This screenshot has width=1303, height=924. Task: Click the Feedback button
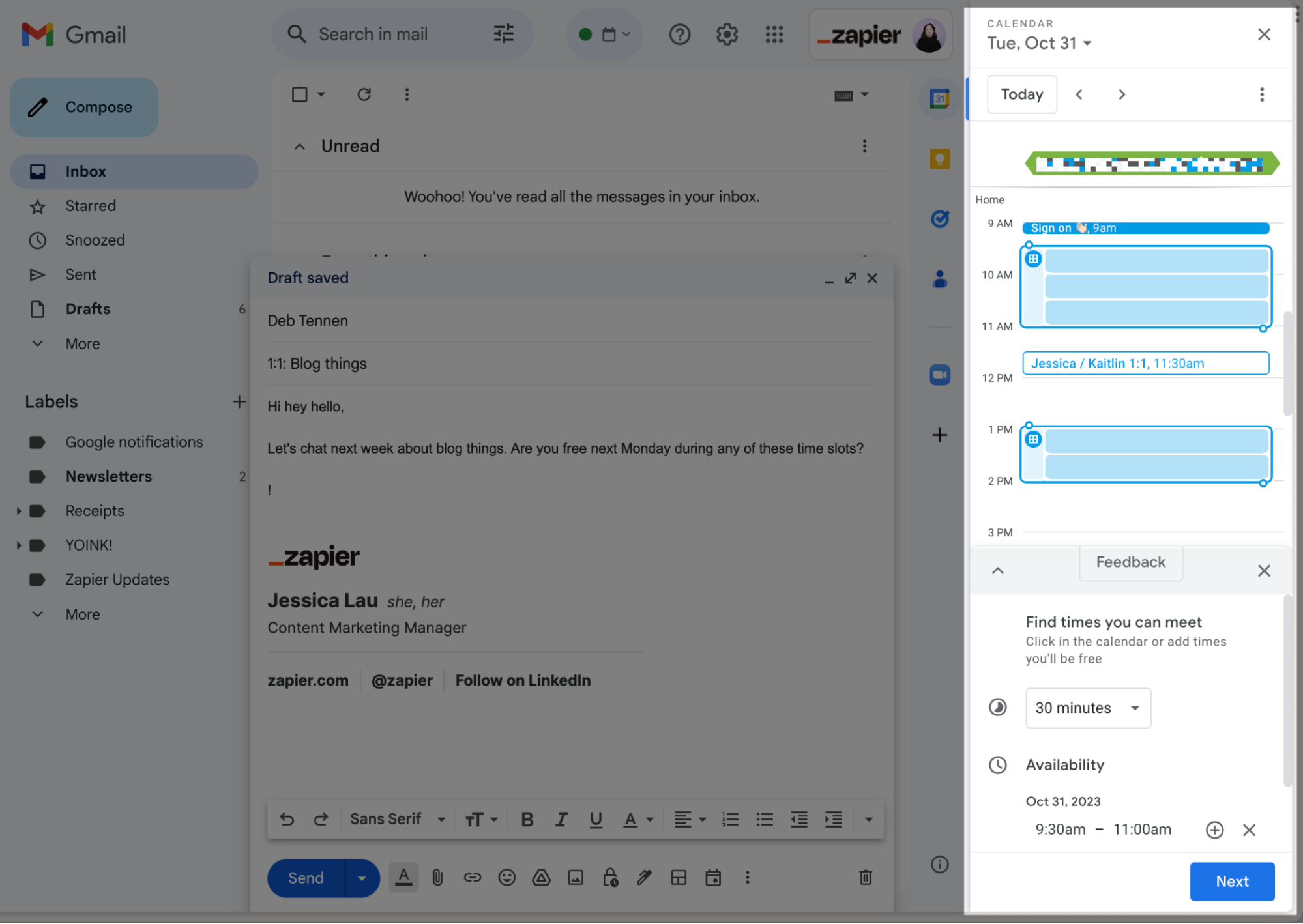coord(1131,562)
